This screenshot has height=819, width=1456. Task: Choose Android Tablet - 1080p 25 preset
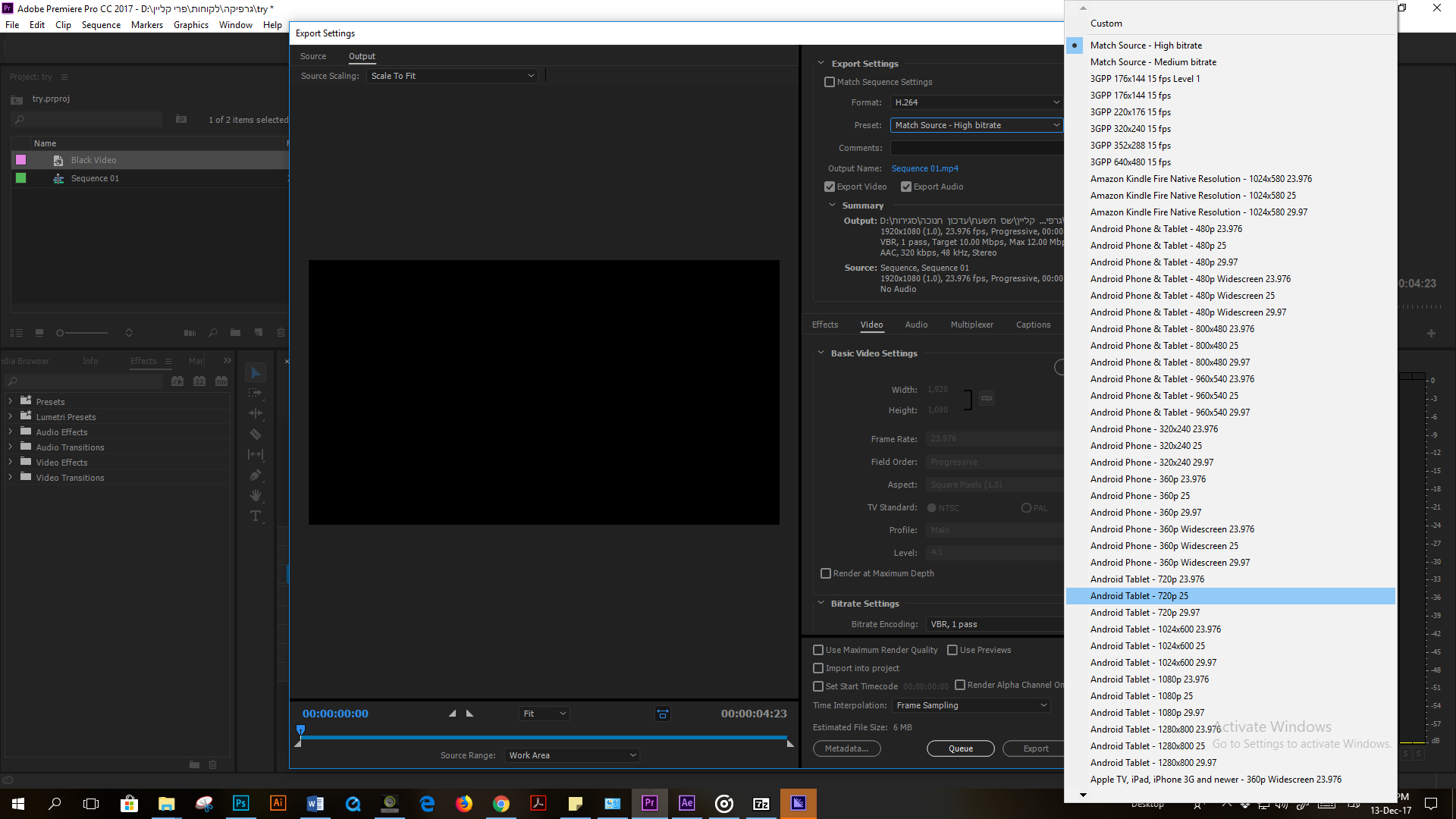(x=1141, y=696)
